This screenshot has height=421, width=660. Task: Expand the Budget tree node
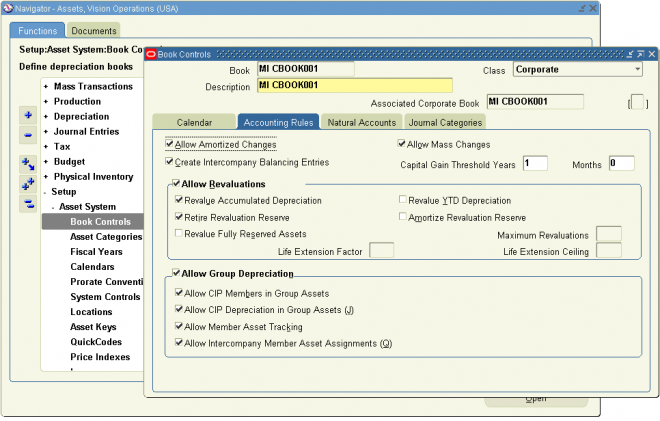[46, 162]
